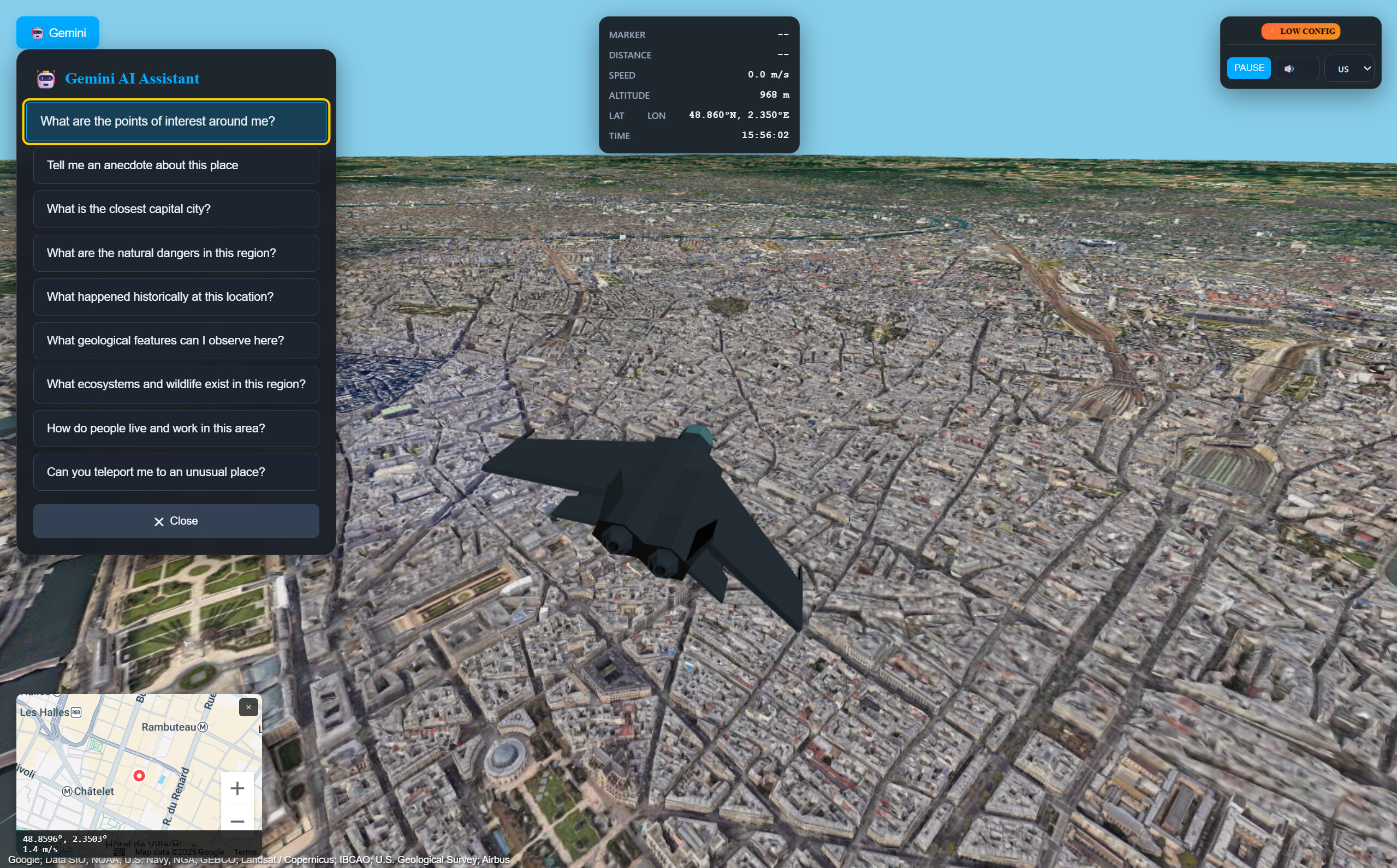
Task: Select 'What is the closest capital city?'
Action: coord(176,209)
